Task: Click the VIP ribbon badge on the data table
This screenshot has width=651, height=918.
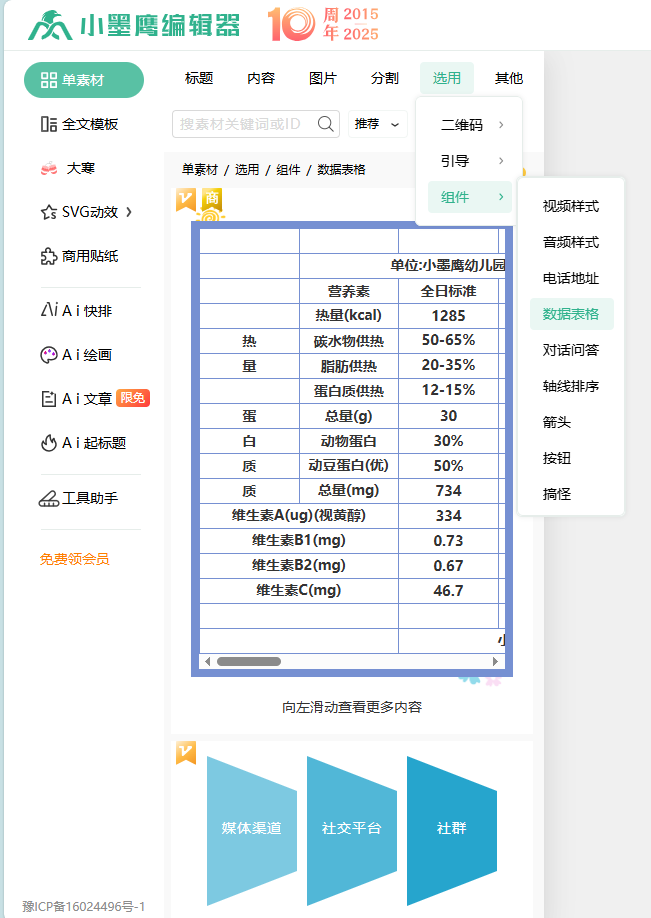Action: pos(186,200)
